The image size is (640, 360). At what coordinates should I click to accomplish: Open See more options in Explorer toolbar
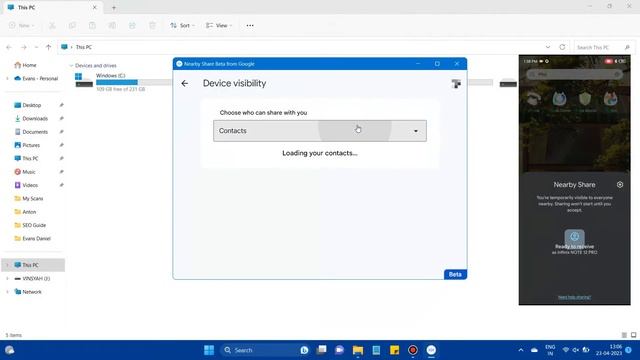point(250,25)
